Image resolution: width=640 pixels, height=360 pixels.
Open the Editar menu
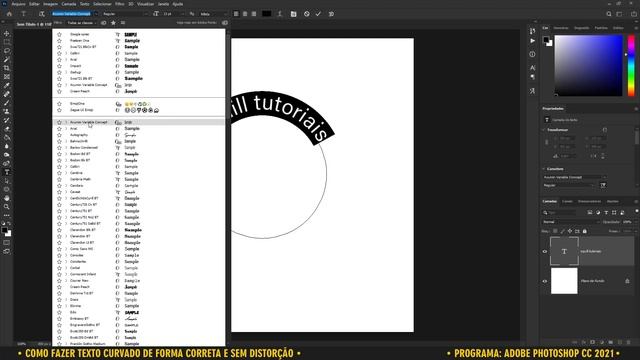click(x=34, y=4)
